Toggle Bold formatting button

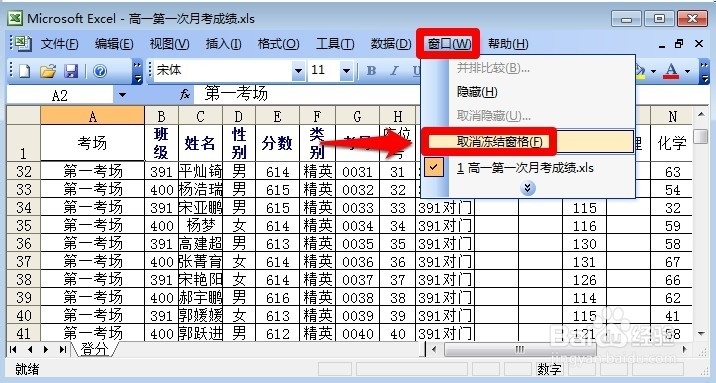click(x=371, y=71)
